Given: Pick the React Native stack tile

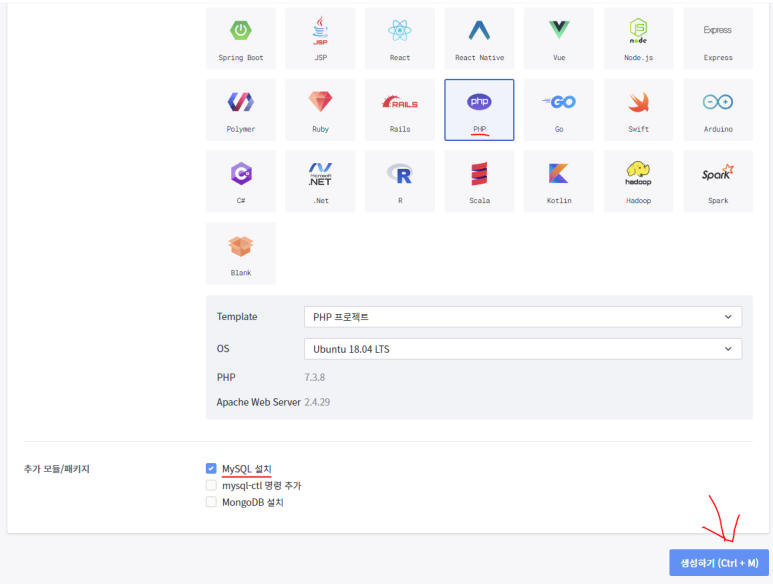Looking at the screenshot, I should point(479,38).
